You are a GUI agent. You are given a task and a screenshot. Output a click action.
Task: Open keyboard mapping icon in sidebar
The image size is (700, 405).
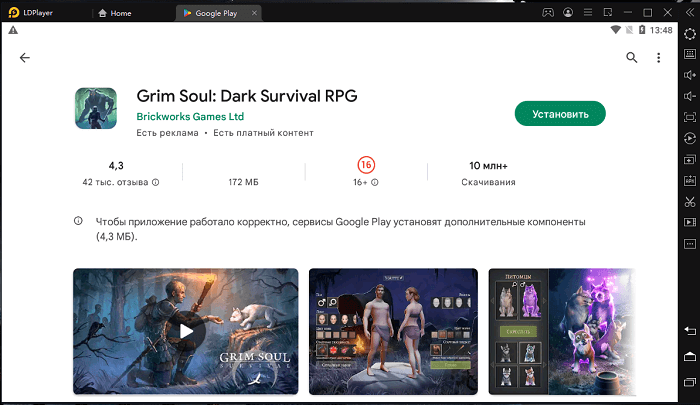[x=690, y=54]
